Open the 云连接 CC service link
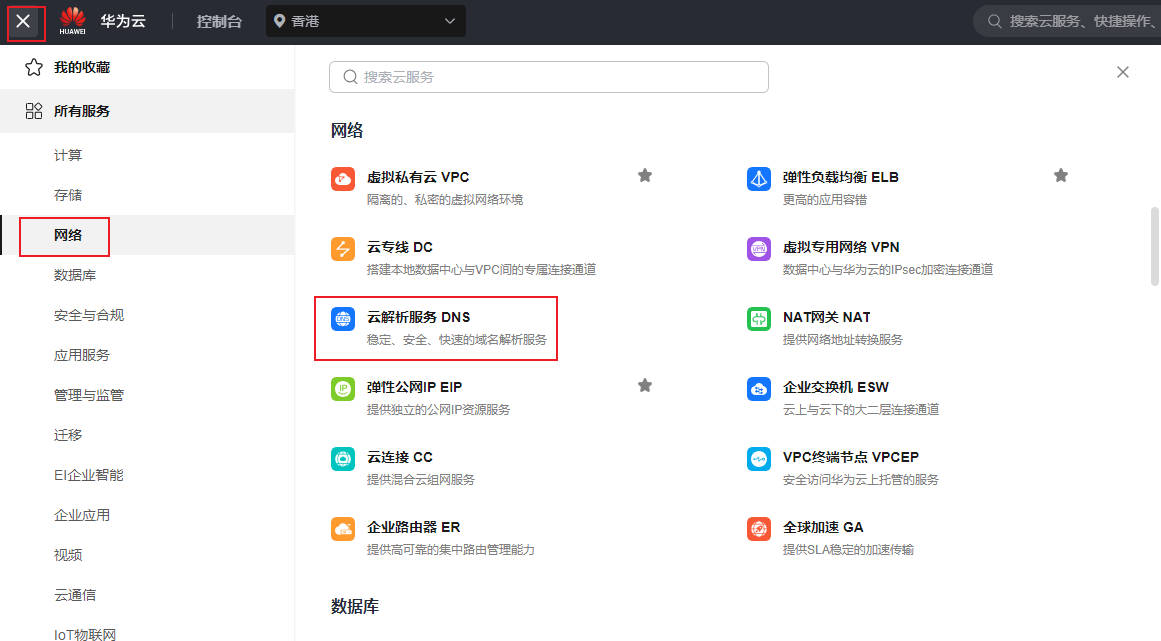Screen dimensions: 1161x641 [400, 457]
